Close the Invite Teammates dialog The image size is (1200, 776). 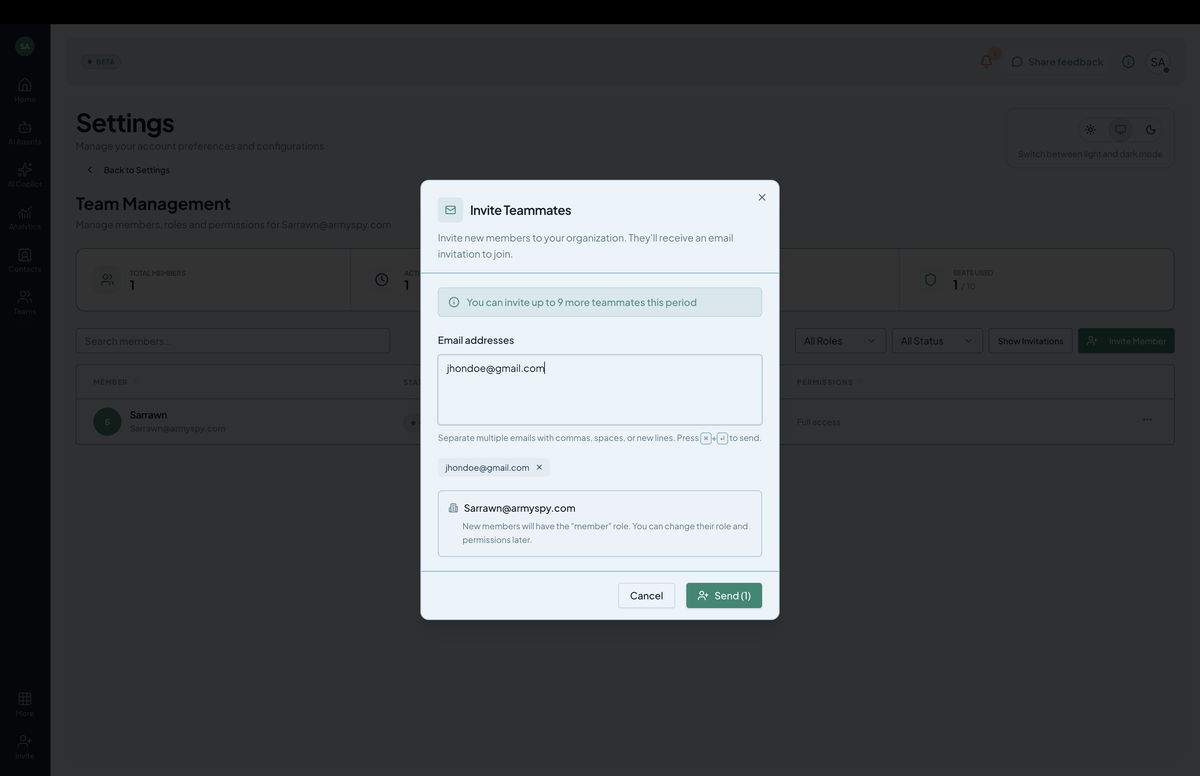[762, 197]
